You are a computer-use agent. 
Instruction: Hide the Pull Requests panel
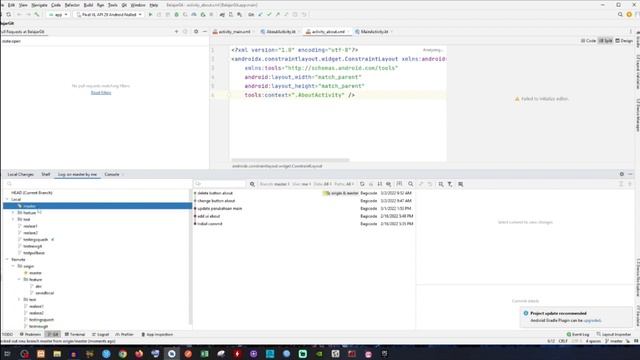pyautogui.click(x=205, y=31)
